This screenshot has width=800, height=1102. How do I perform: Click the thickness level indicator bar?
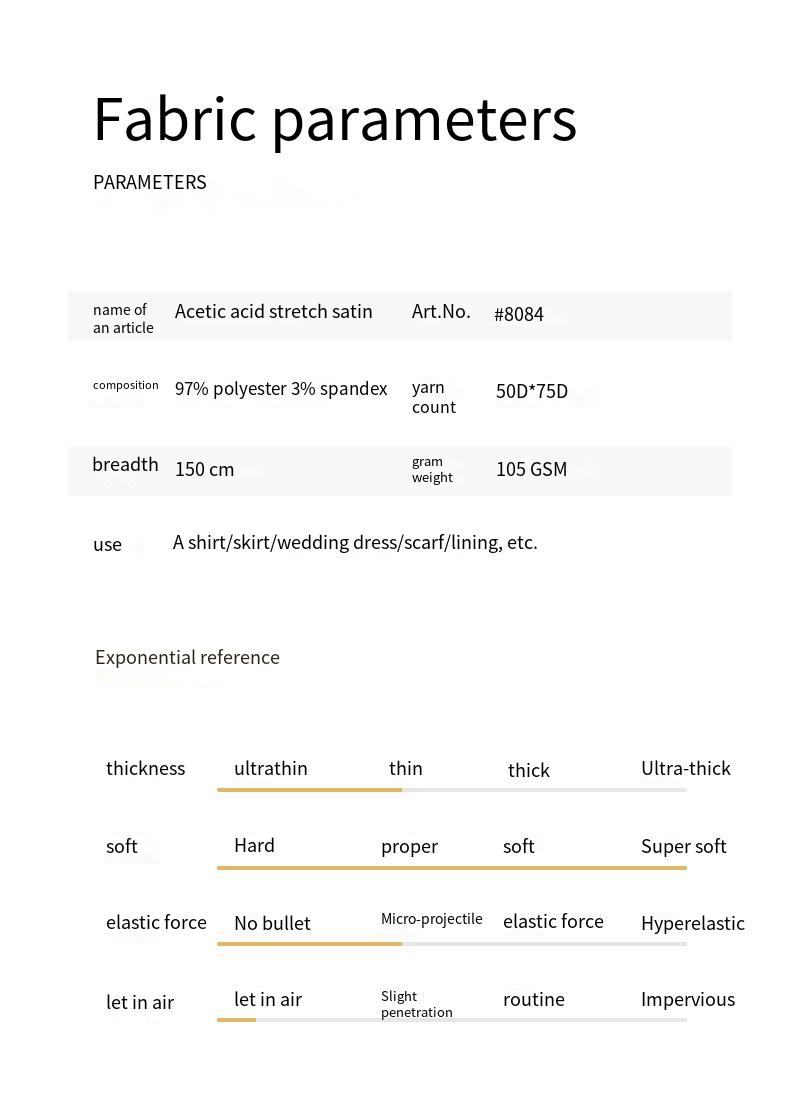451,790
